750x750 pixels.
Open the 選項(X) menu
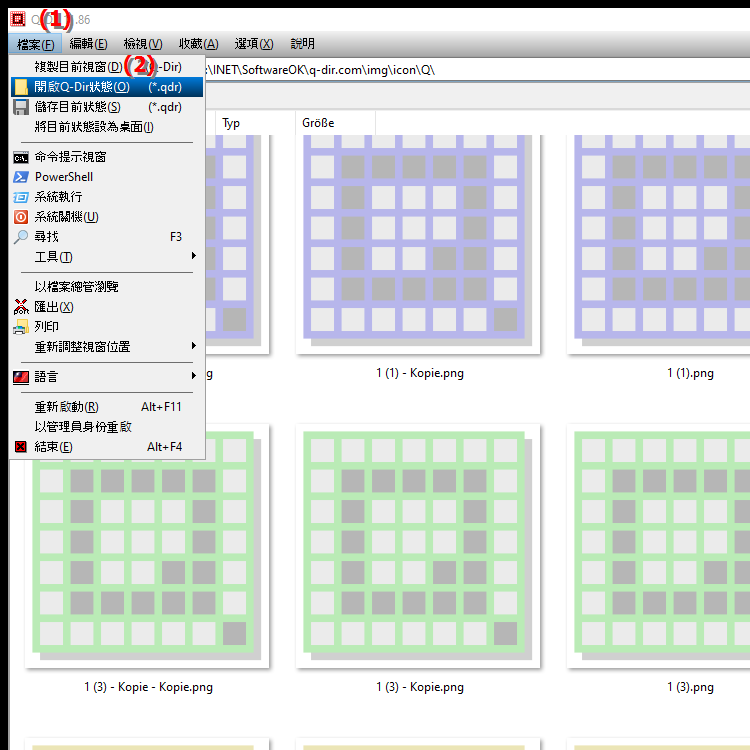coord(254,44)
